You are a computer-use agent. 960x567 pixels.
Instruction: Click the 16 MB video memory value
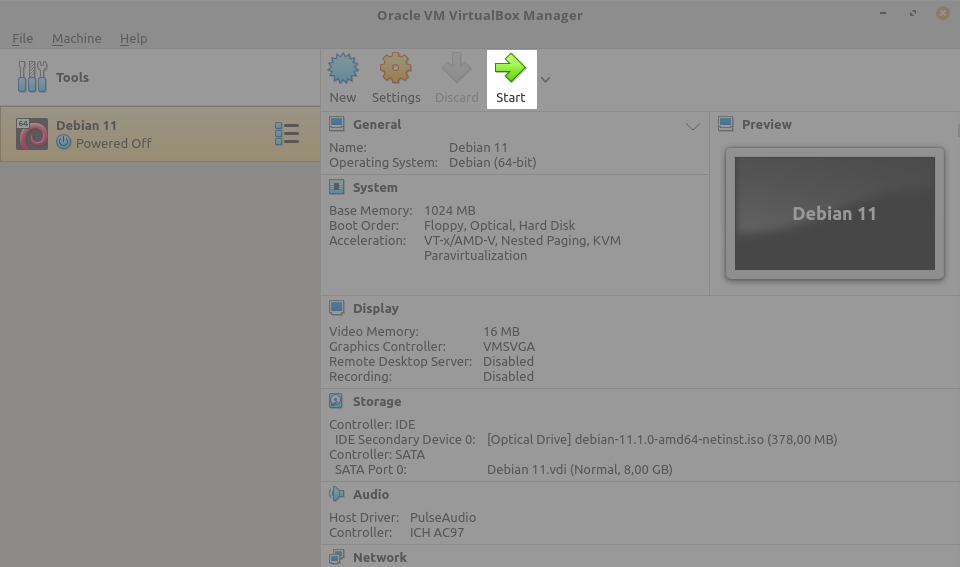point(501,331)
